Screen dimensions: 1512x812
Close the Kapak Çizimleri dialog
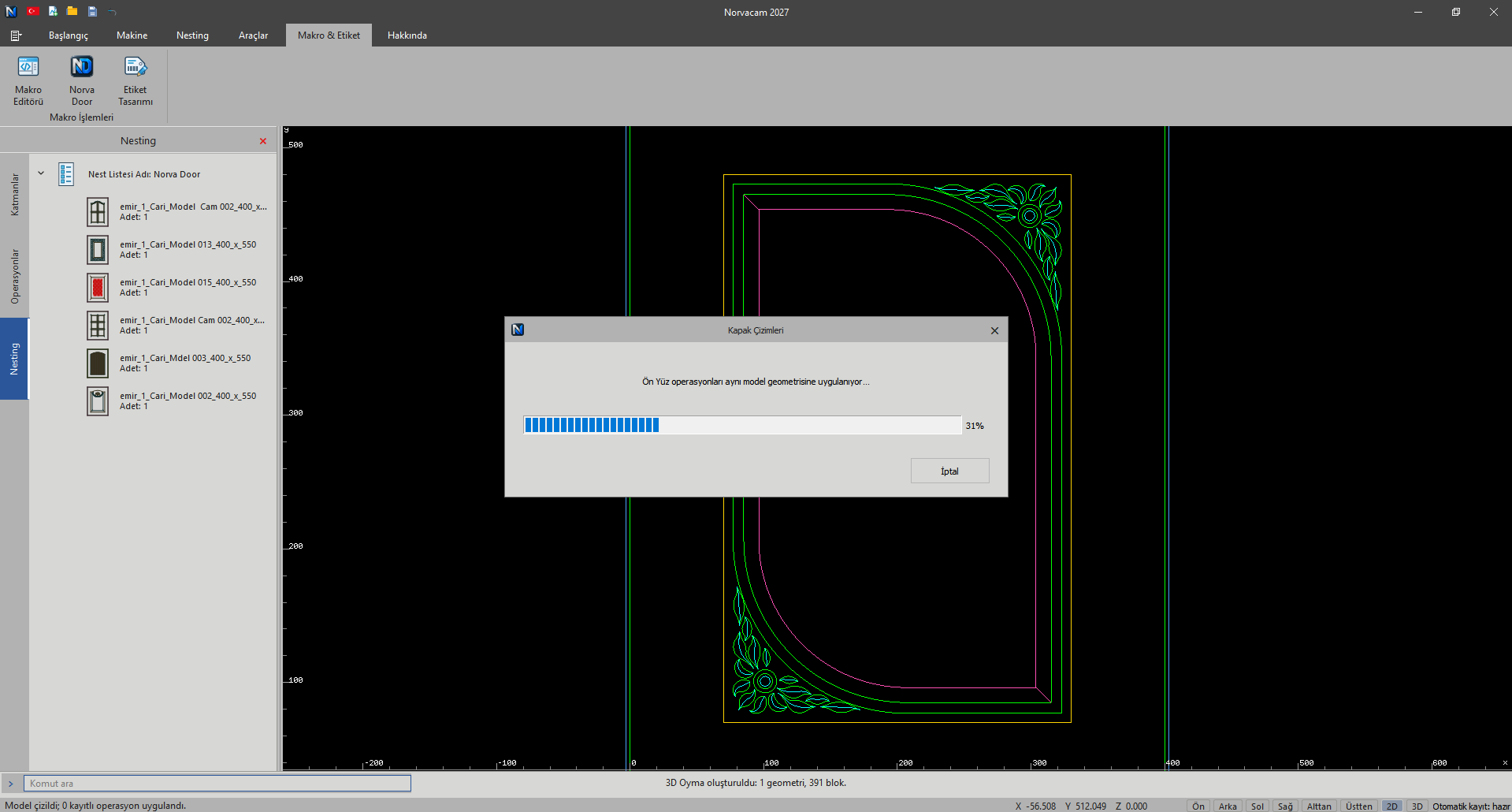click(994, 330)
